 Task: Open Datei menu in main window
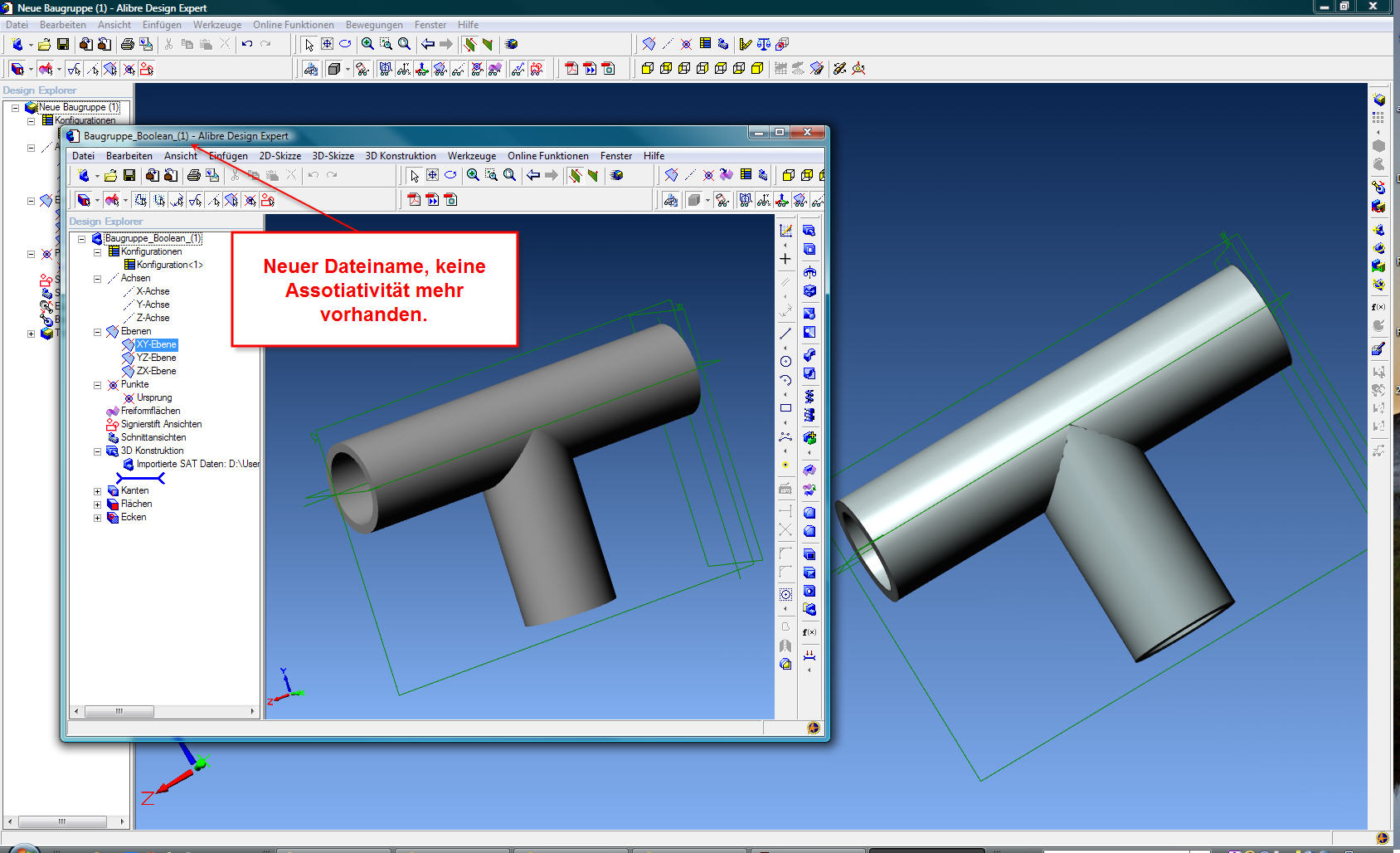click(17, 25)
